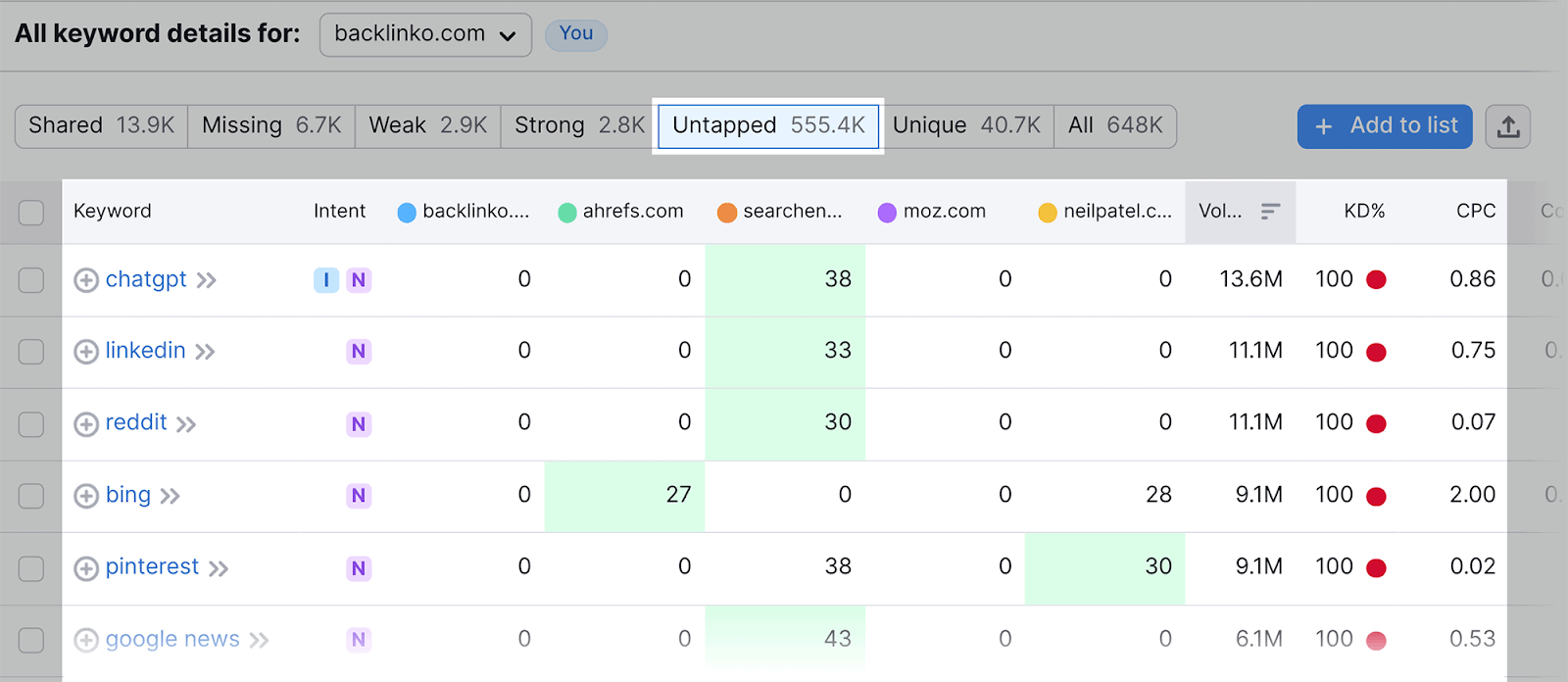The width and height of the screenshot is (1568, 682).
Task: Select the Untapped 555.4K tab
Action: coord(768,126)
